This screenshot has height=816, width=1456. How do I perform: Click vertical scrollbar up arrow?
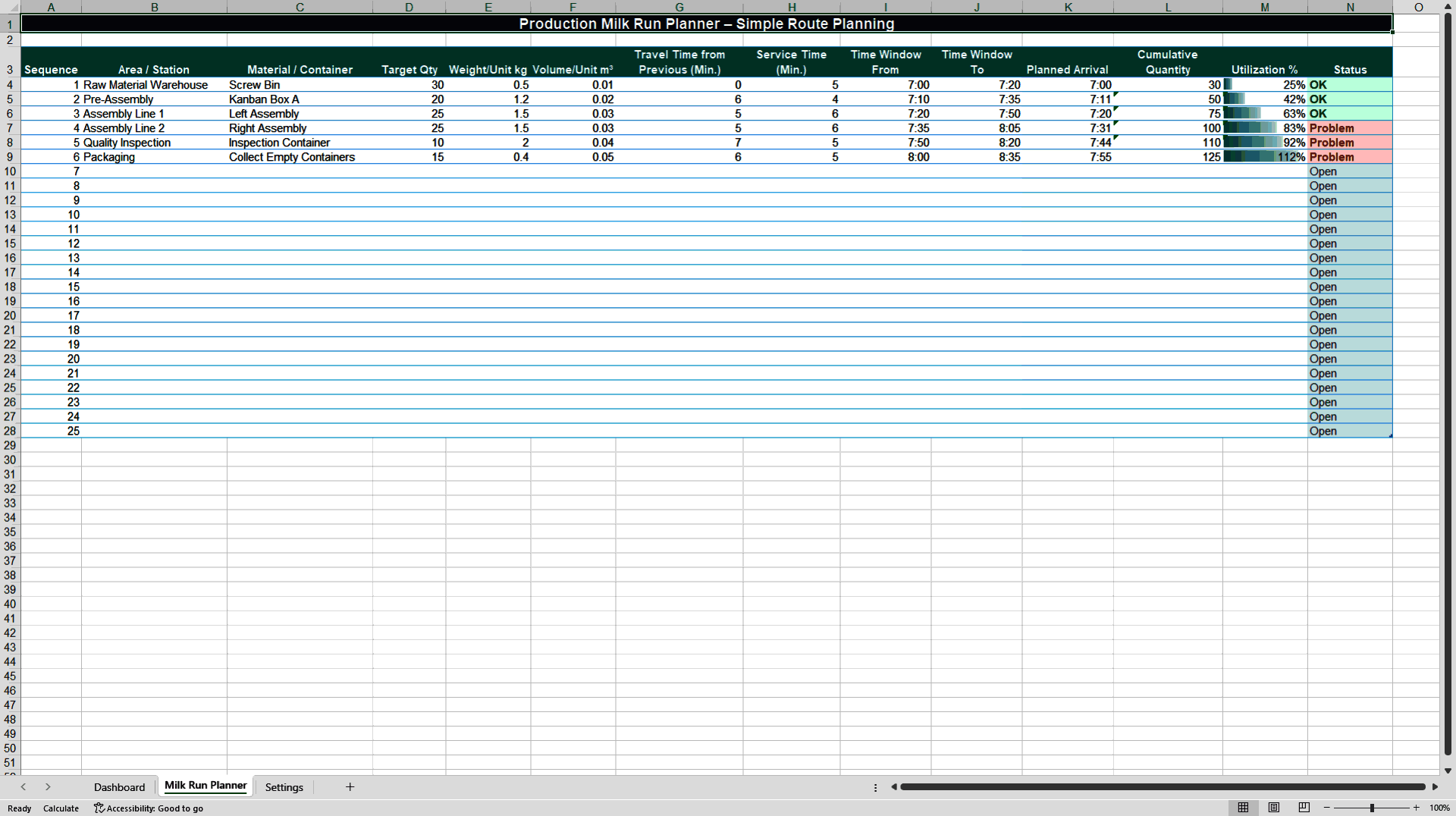[1448, 6]
